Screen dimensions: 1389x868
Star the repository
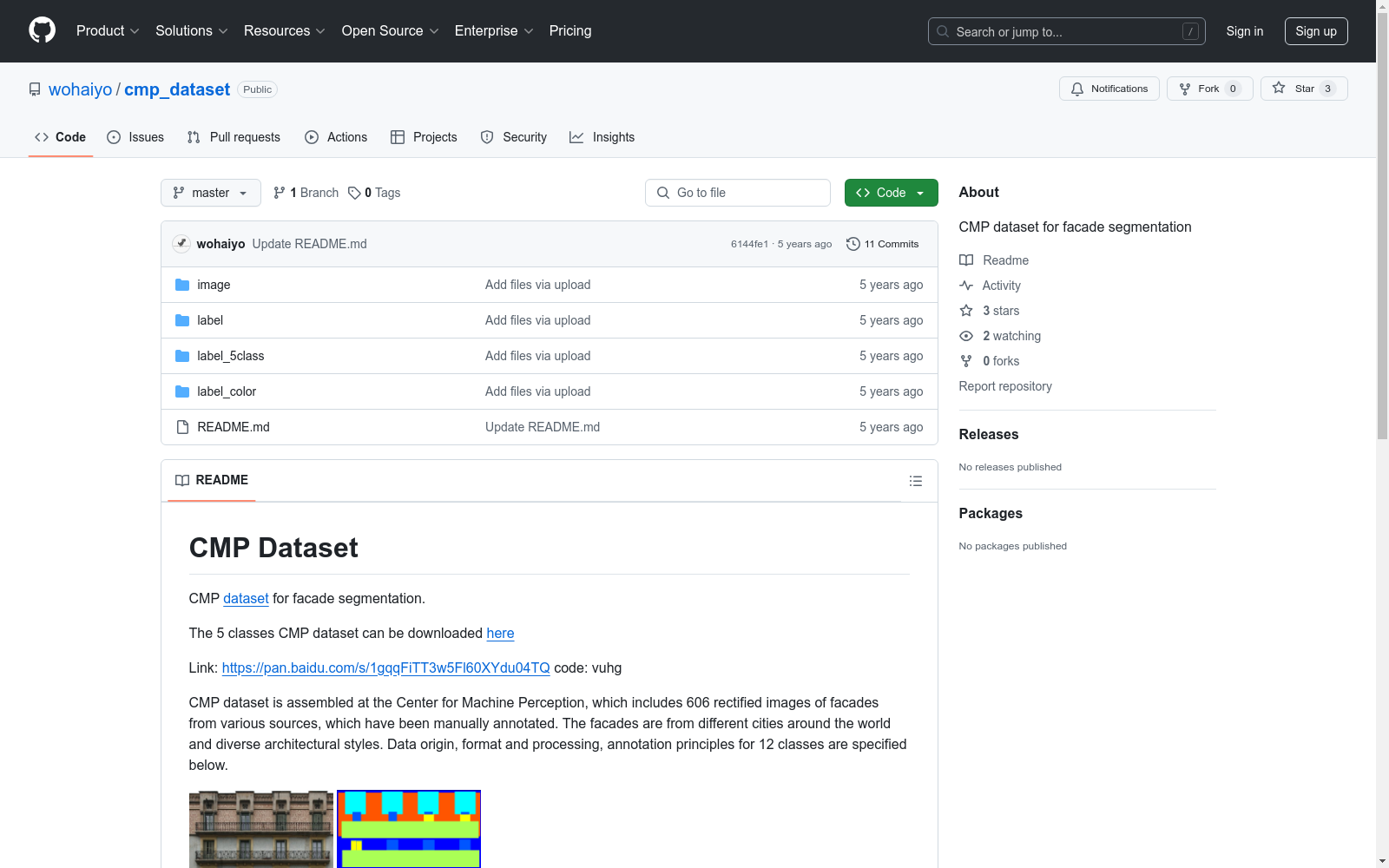1304,89
